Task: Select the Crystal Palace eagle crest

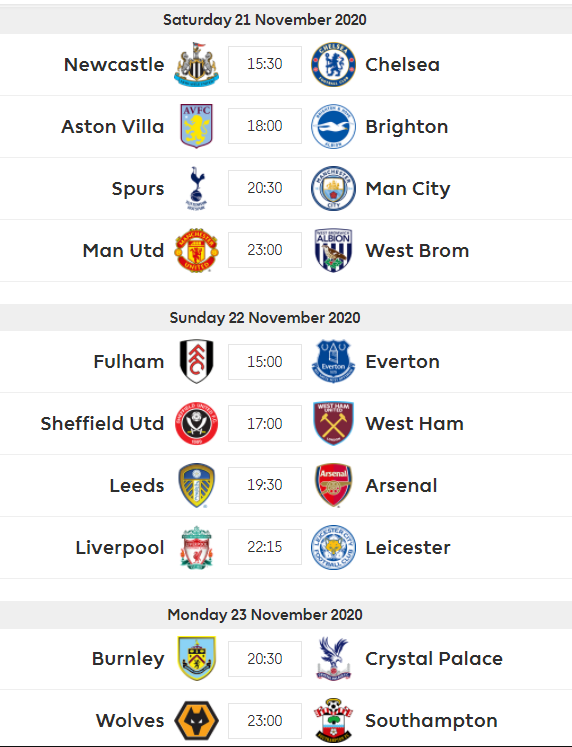Action: click(x=333, y=658)
